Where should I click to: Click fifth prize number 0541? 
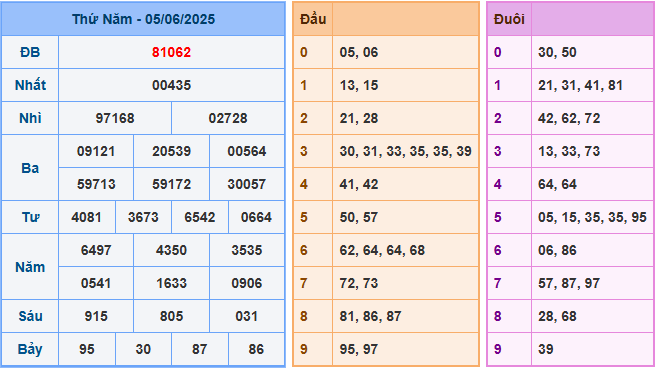tap(96, 283)
